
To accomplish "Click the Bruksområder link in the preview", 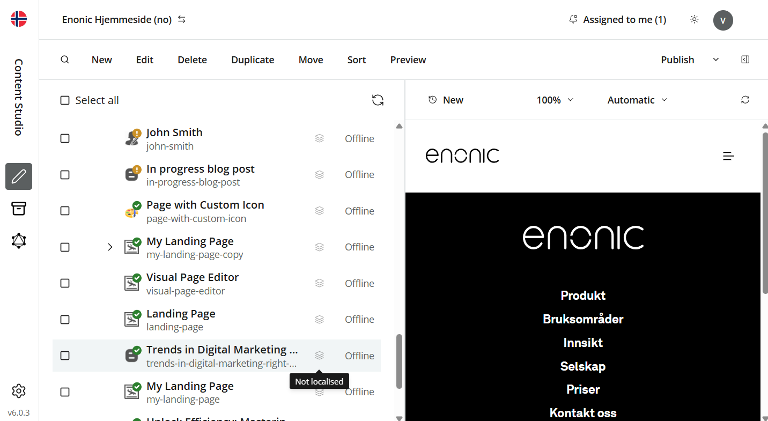I will point(583,319).
